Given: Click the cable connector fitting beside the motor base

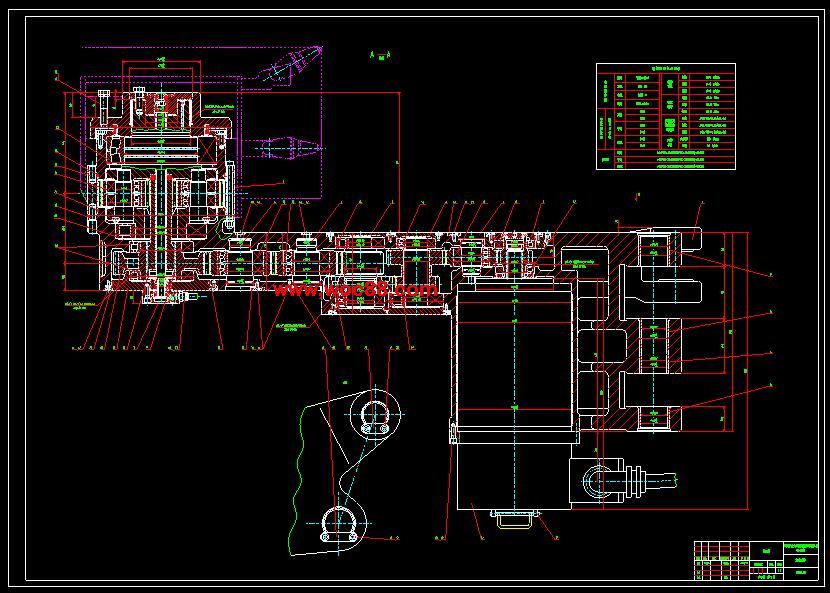Looking at the screenshot, I should click(x=624, y=481).
